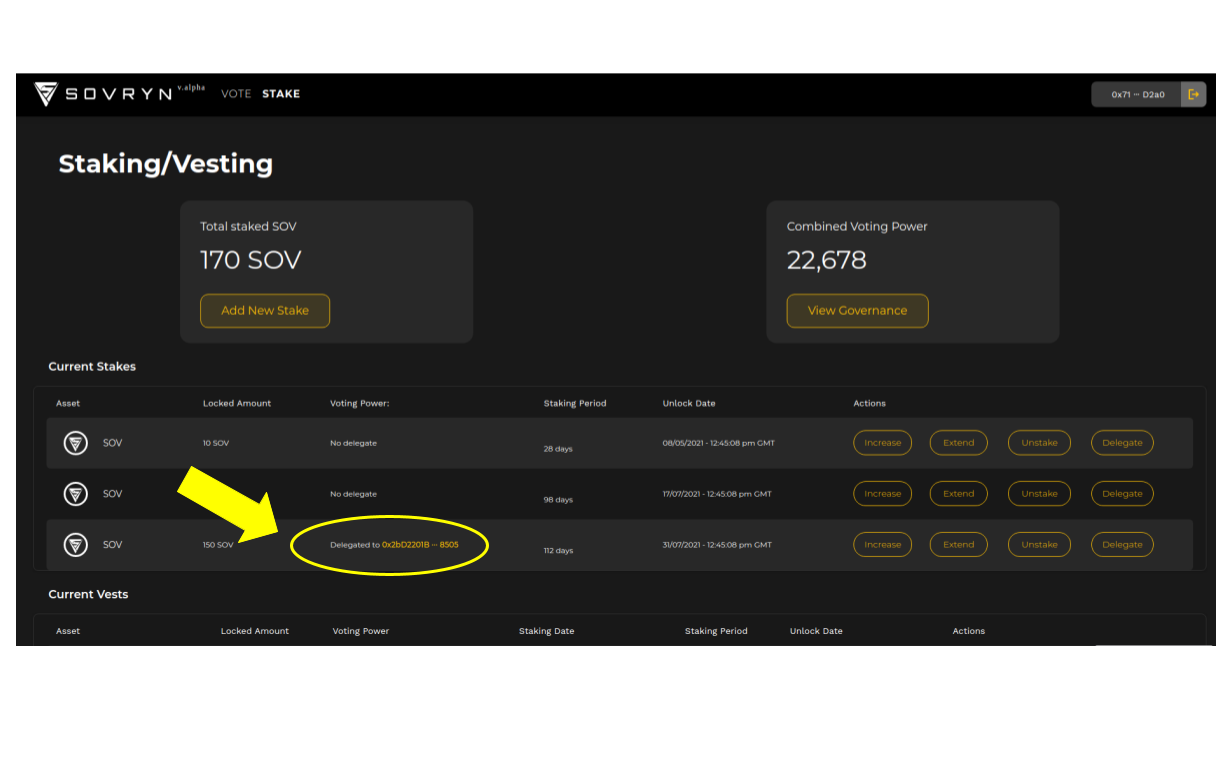Click Total staked SOV label
1232x766 pixels.
[248, 227]
